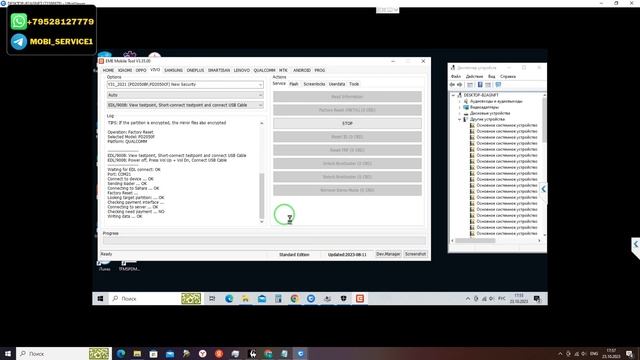The width and height of the screenshot is (640, 360).
Task: Open Task View on remote desktop's taskbar
Action: [212, 299]
